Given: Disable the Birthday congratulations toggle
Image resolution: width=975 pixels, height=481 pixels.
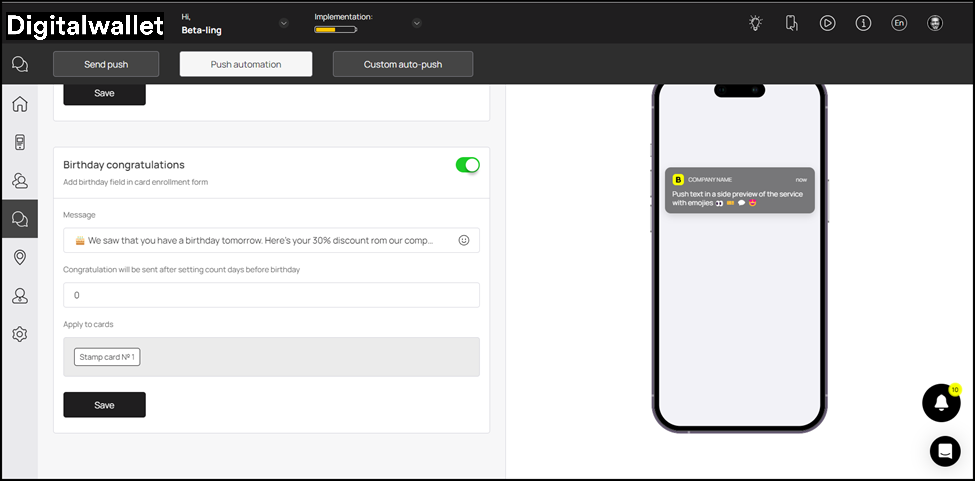Looking at the screenshot, I should 467,165.
